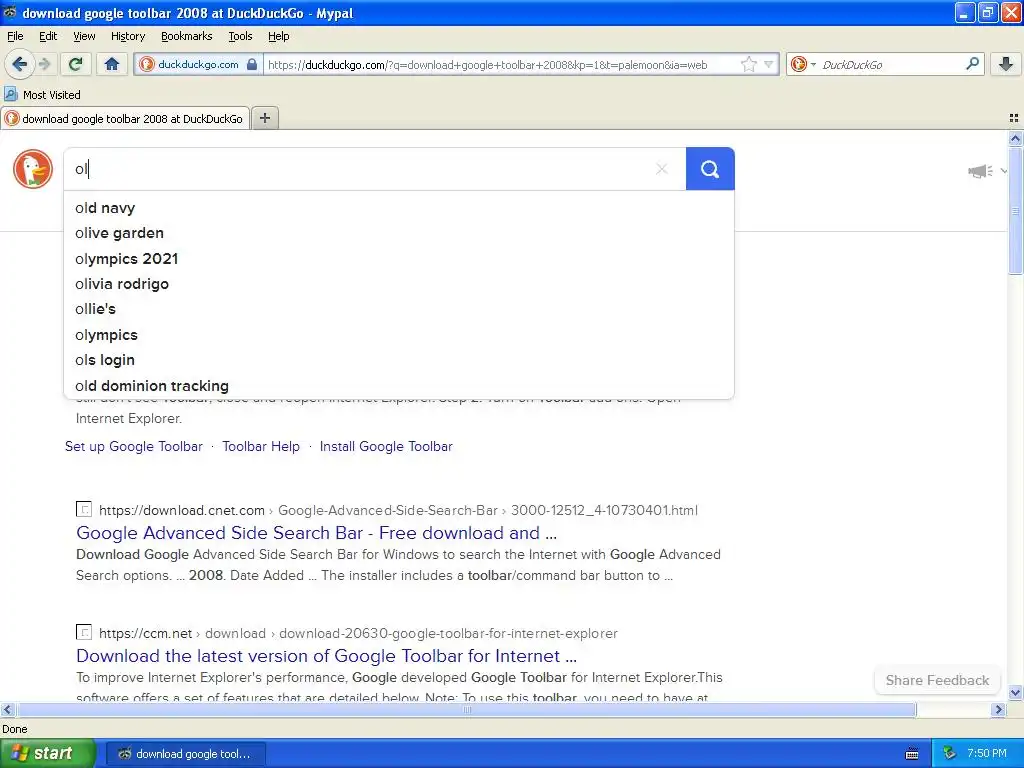Screen dimensions: 1024x768
Task: Click the padlock security icon in address bar
Action: click(251, 64)
